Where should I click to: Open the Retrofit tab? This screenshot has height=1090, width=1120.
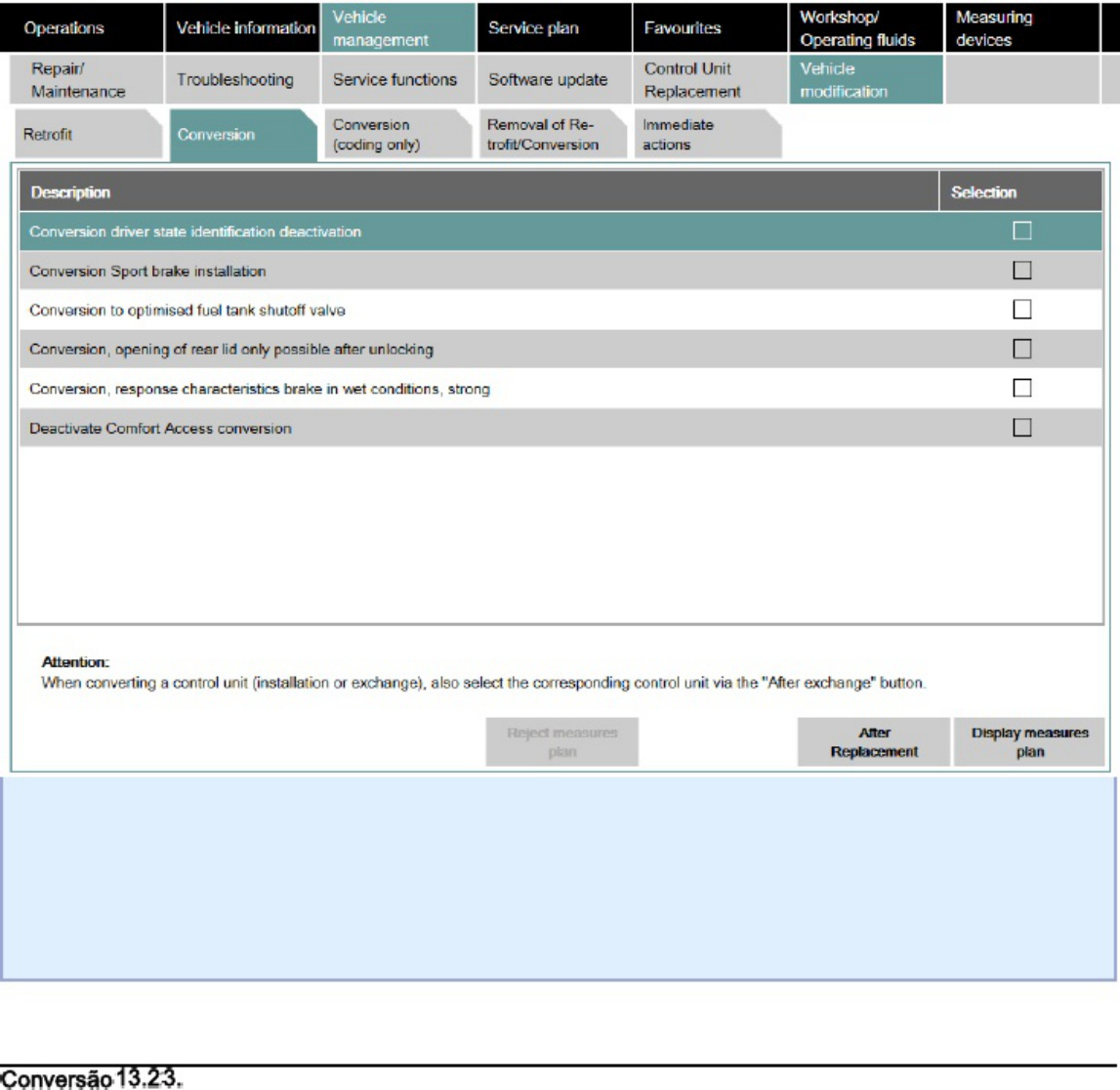pos(89,134)
